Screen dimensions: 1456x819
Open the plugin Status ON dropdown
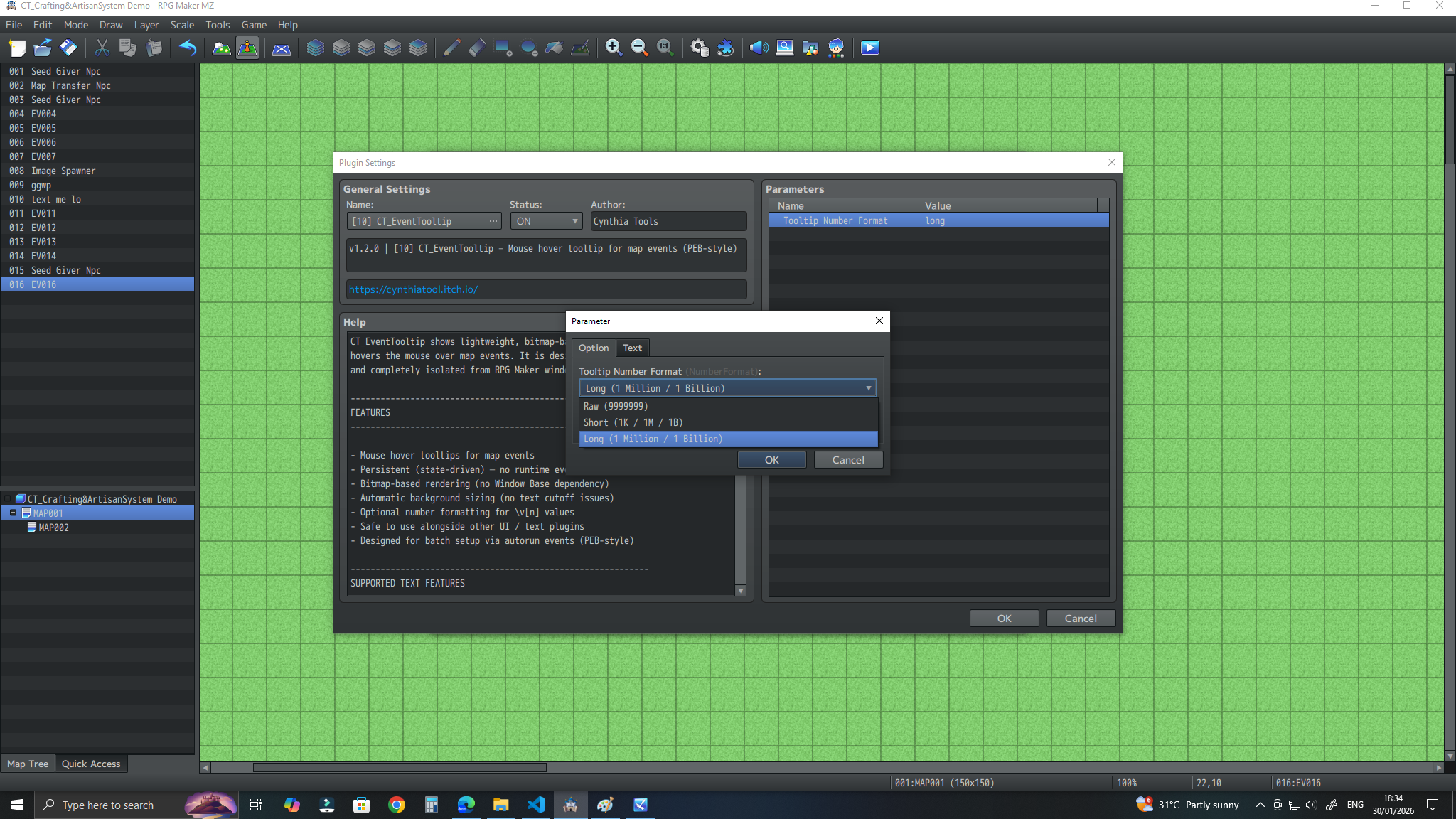pos(546,221)
